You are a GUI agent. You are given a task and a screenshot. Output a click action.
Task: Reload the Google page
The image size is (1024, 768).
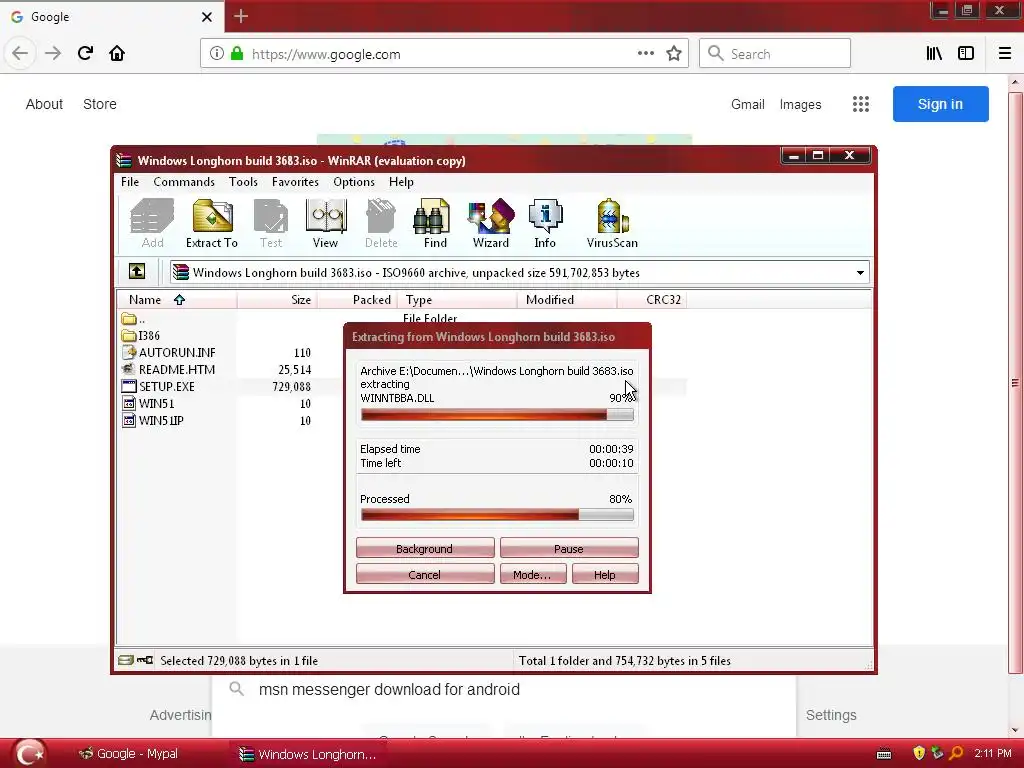(85, 53)
